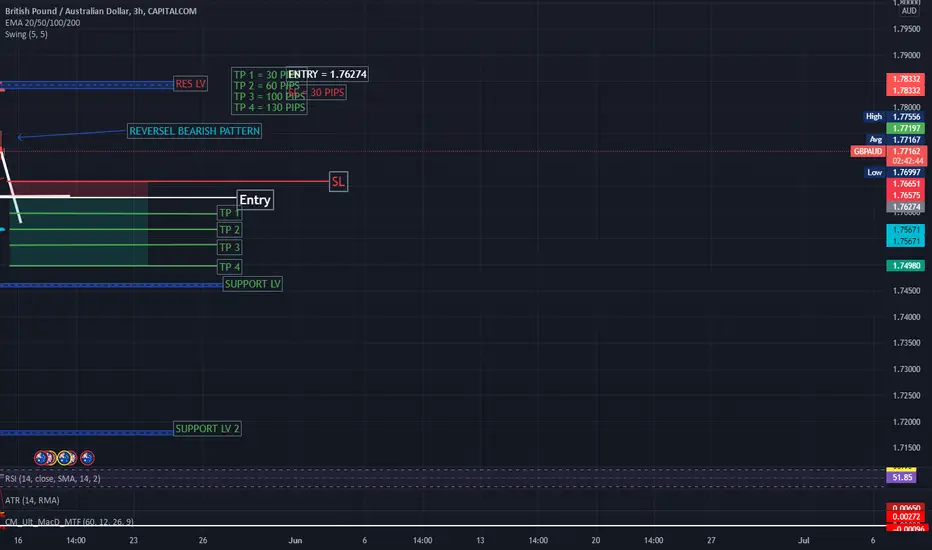Select the SUPPORT LV 2 label
This screenshot has height=550, width=932.
[207, 429]
